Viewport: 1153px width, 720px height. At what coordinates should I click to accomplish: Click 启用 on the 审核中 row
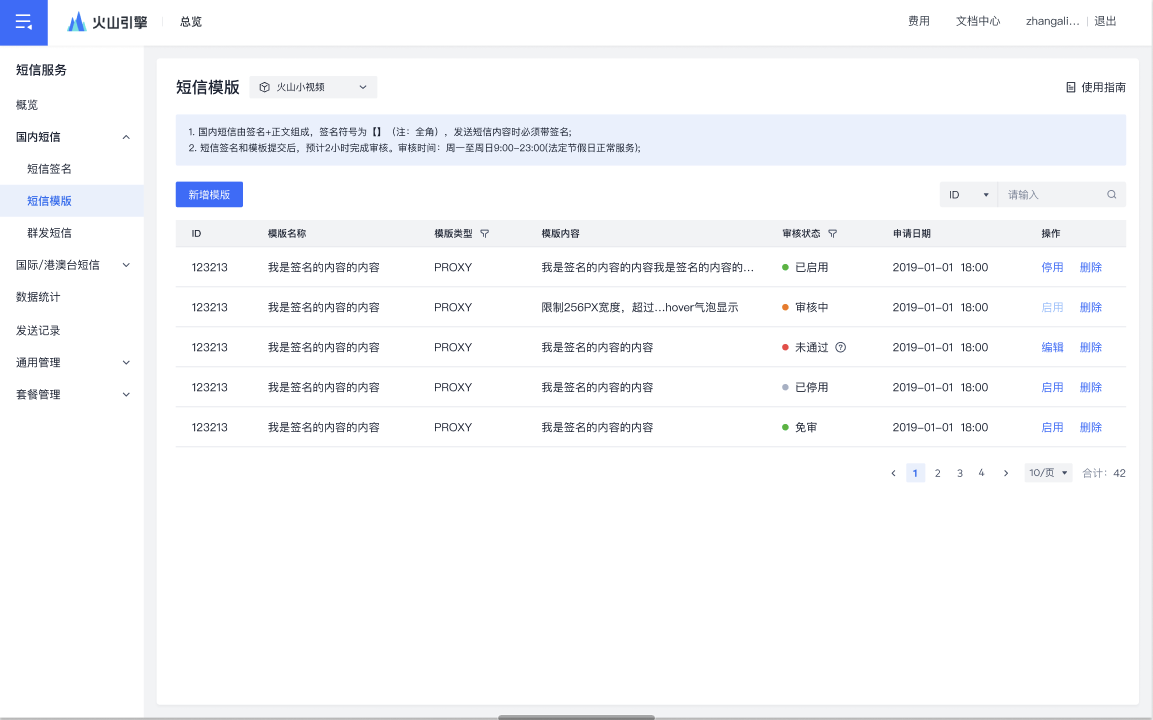1052,307
